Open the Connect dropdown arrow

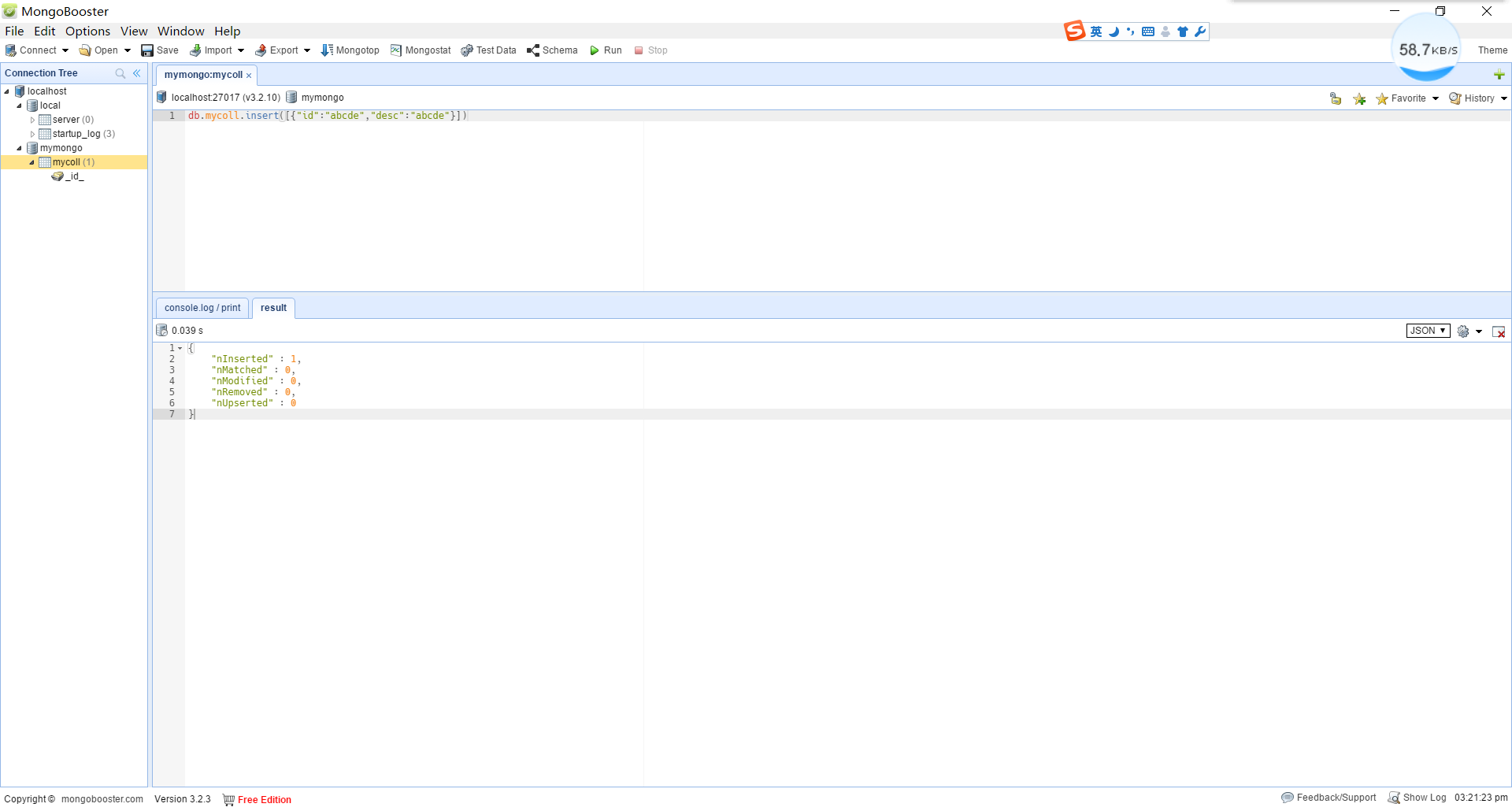(x=65, y=50)
